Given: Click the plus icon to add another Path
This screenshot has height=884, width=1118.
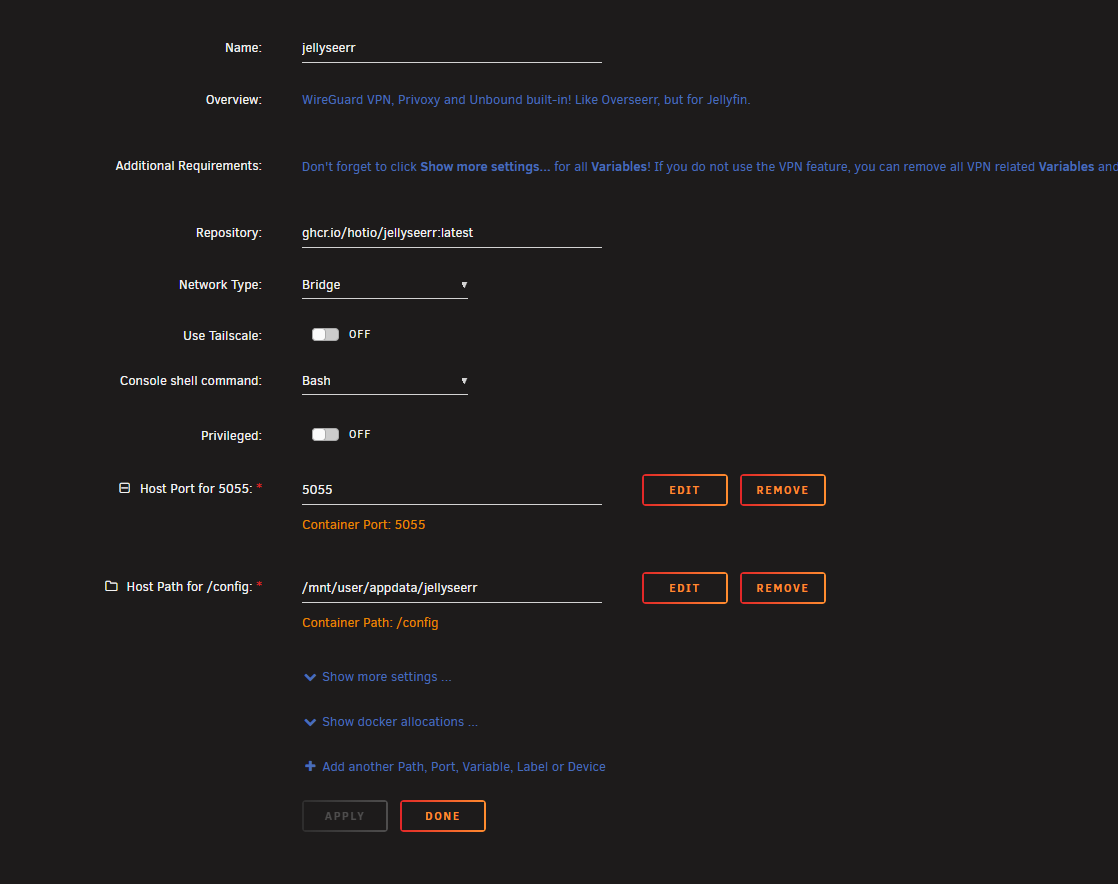Looking at the screenshot, I should 310,767.
